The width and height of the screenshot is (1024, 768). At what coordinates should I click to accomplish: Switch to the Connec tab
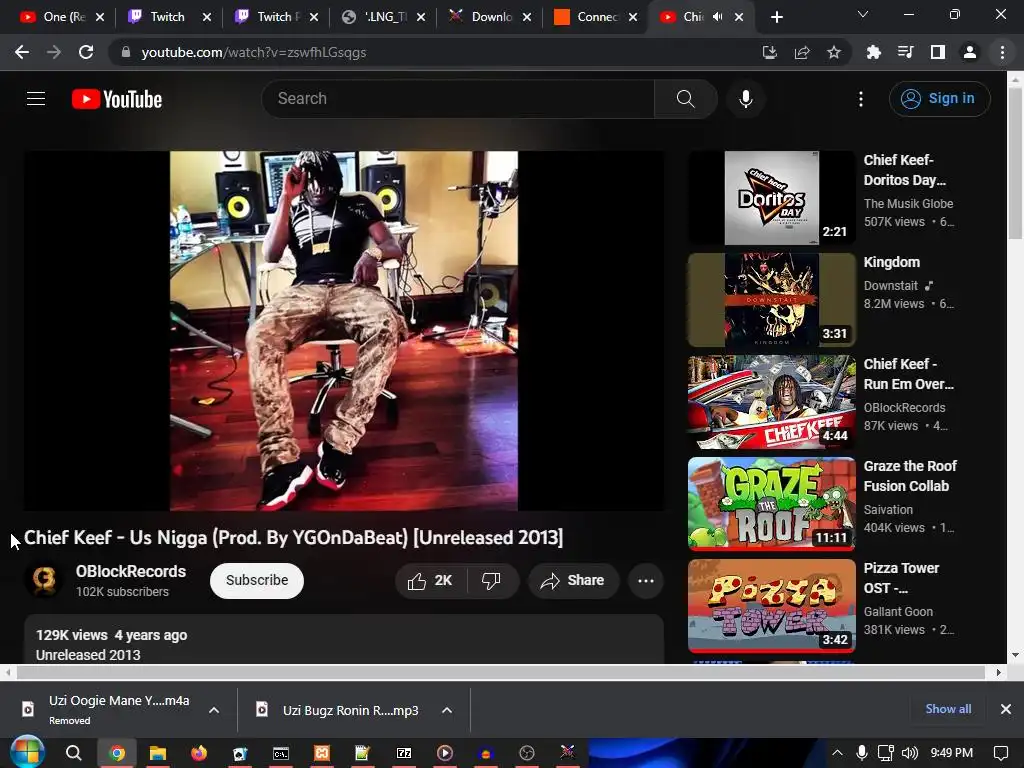point(596,17)
